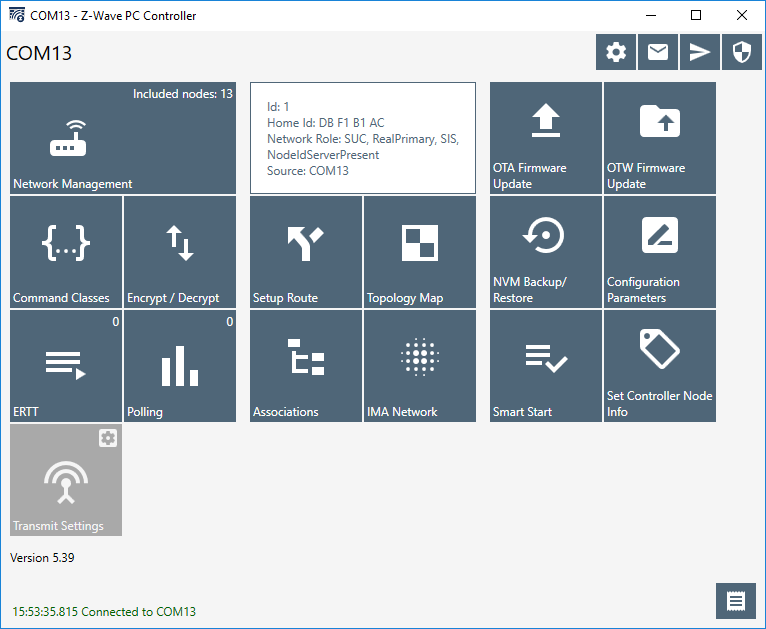The width and height of the screenshot is (766, 629).
Task: Open the ERTT tile
Action: pyautogui.click(x=66, y=366)
